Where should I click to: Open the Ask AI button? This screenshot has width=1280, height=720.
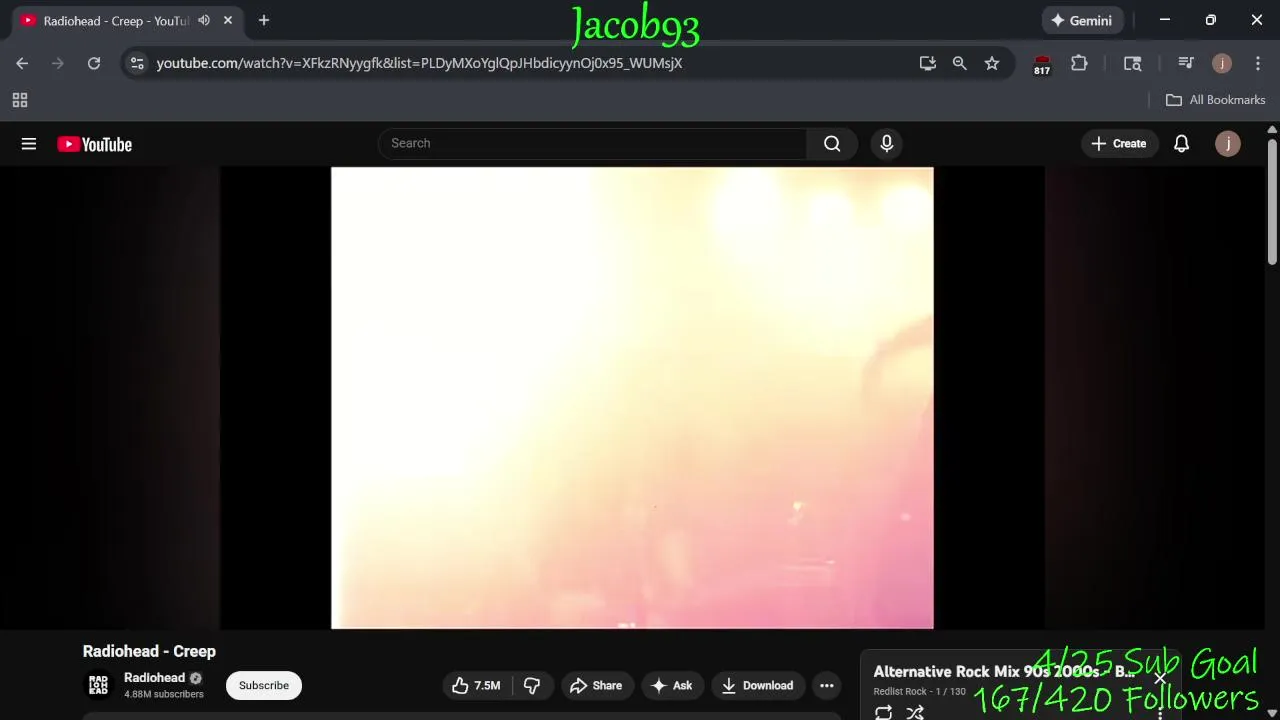point(672,685)
